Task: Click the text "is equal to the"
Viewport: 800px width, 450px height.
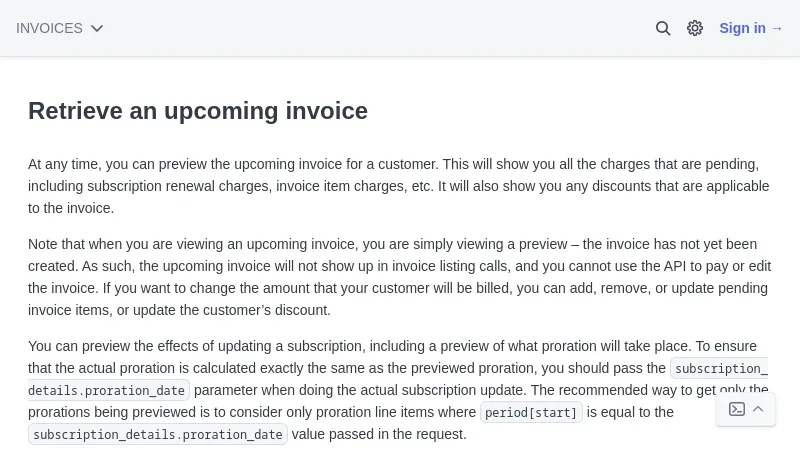Action: pyautogui.click(x=630, y=412)
